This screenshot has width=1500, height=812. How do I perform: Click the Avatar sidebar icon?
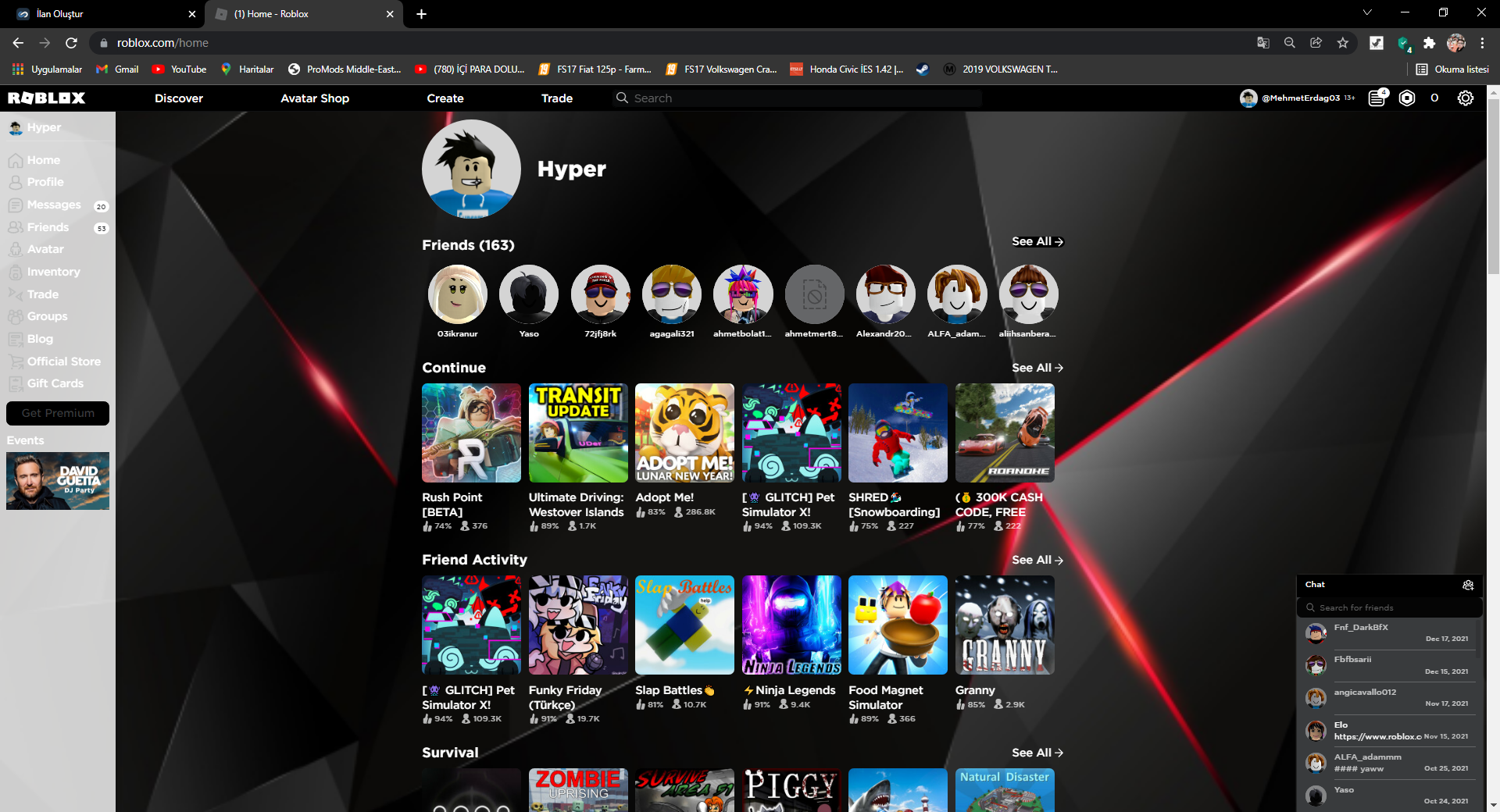pos(15,249)
